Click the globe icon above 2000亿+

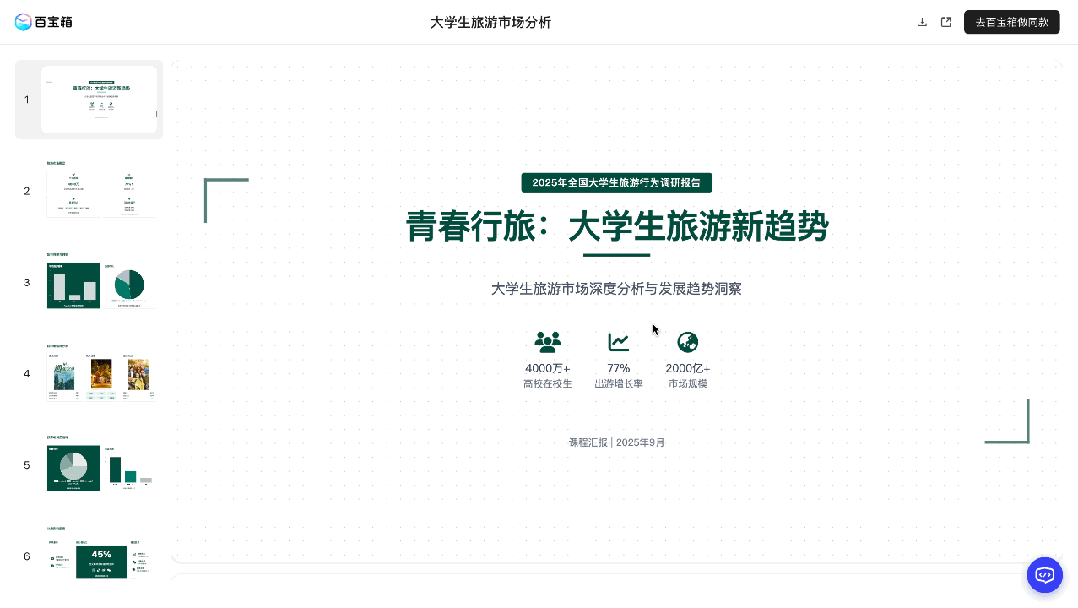pyautogui.click(x=687, y=341)
